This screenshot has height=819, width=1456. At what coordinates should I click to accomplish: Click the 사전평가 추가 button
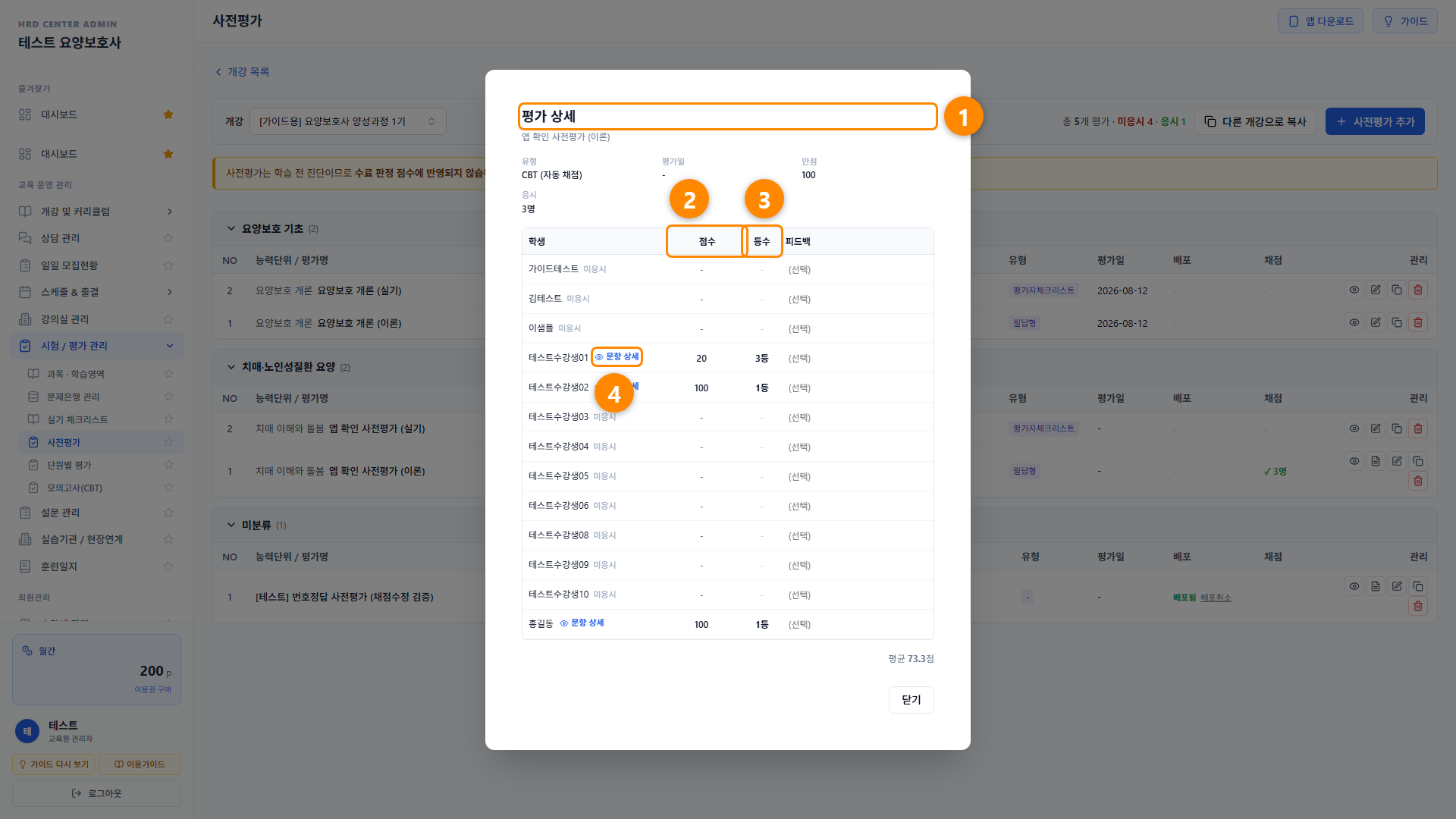[1375, 121]
